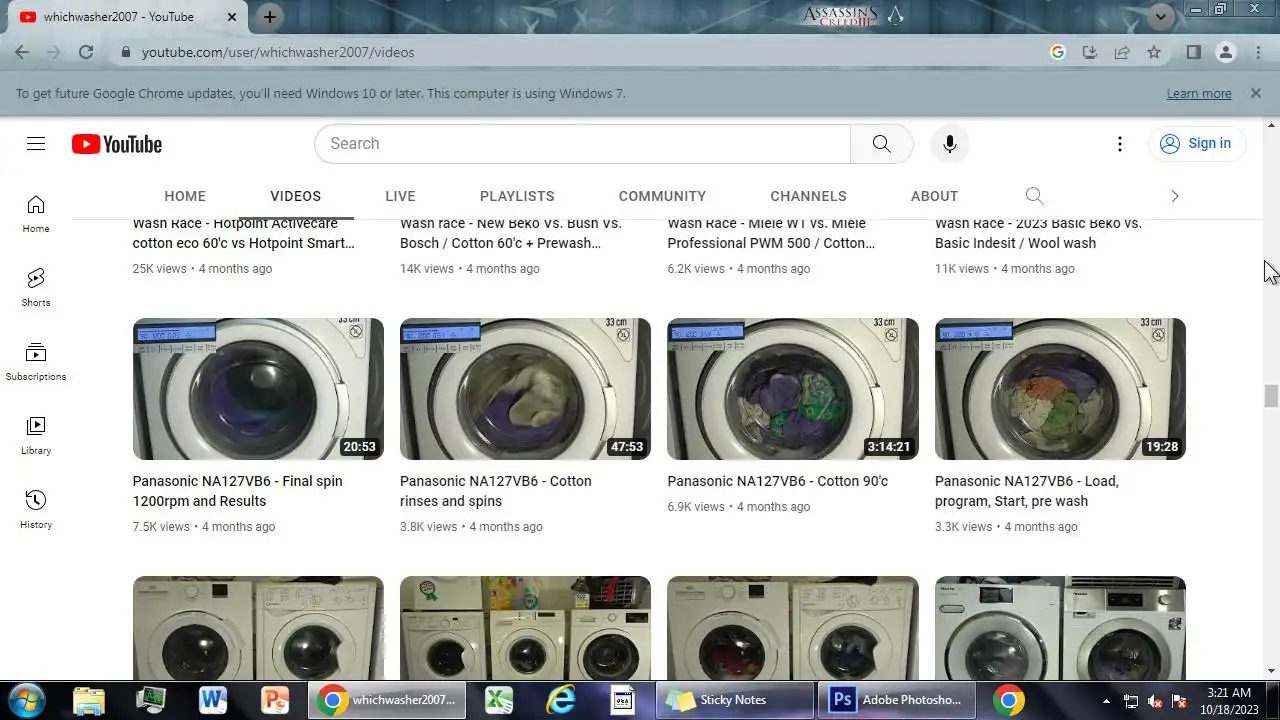
Task: Open Panasonic Load, program, Start, pre wash title
Action: [1027, 491]
